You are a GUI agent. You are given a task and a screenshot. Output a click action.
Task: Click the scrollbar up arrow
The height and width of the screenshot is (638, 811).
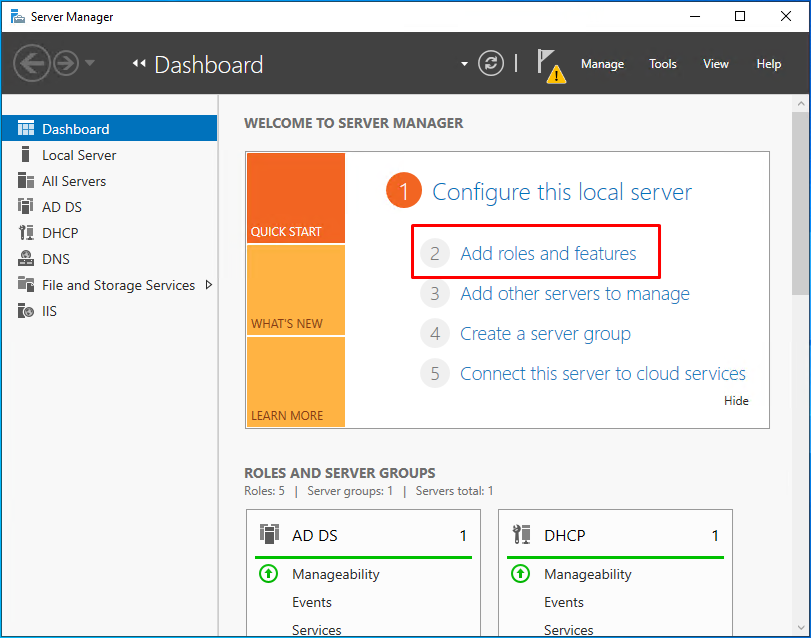tap(801, 104)
